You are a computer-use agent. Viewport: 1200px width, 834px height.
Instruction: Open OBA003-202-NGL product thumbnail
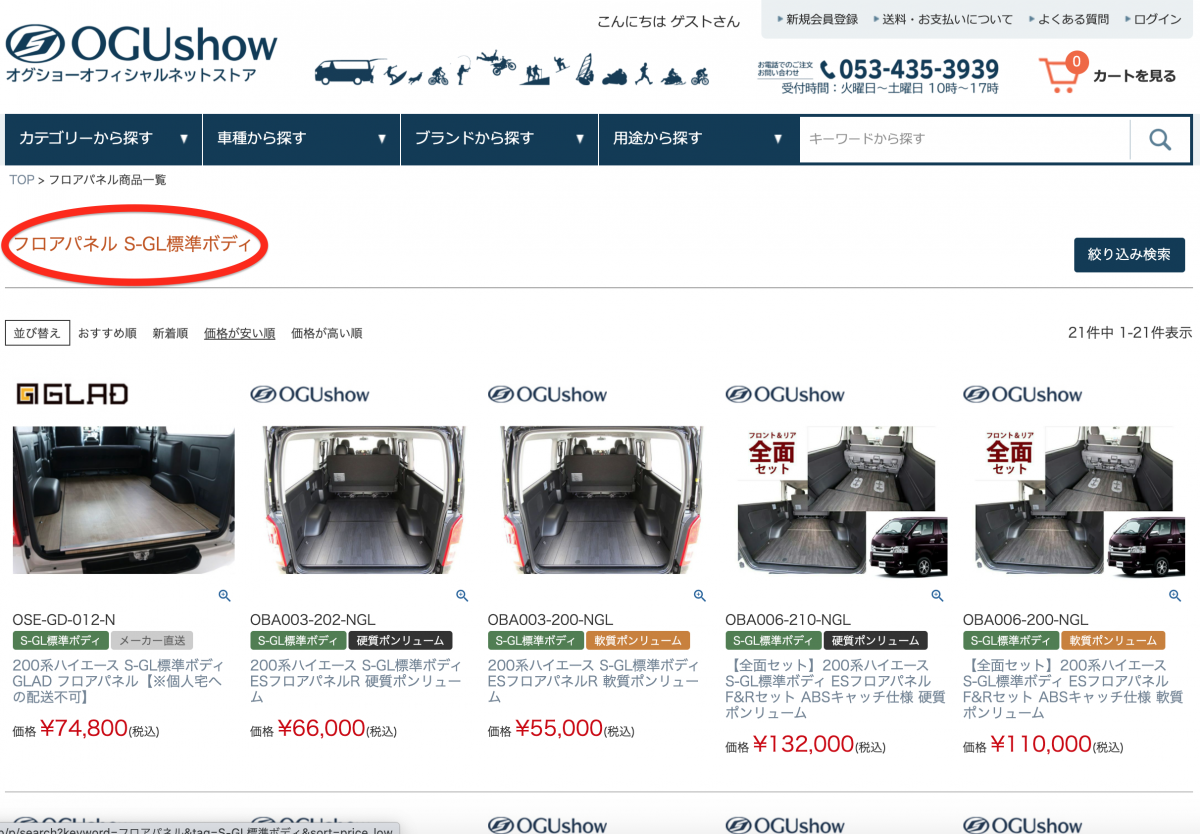pyautogui.click(x=363, y=500)
